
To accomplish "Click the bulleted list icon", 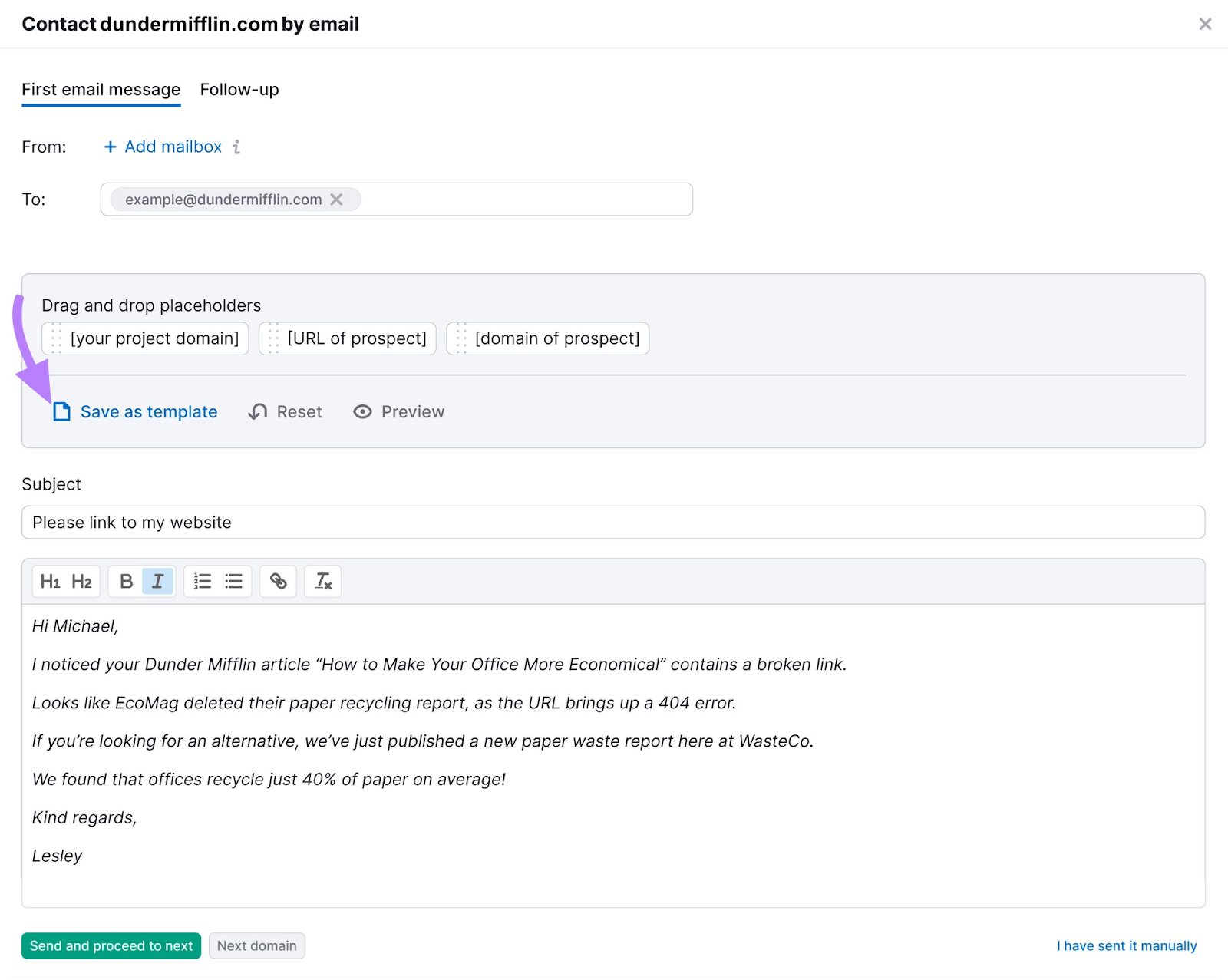I will pos(233,581).
